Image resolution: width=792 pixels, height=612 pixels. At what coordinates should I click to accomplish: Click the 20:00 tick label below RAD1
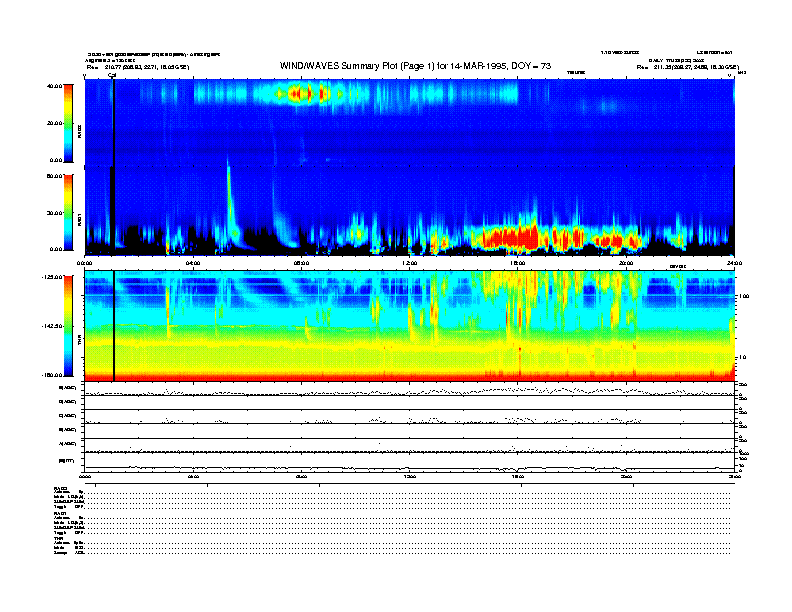pos(626,263)
